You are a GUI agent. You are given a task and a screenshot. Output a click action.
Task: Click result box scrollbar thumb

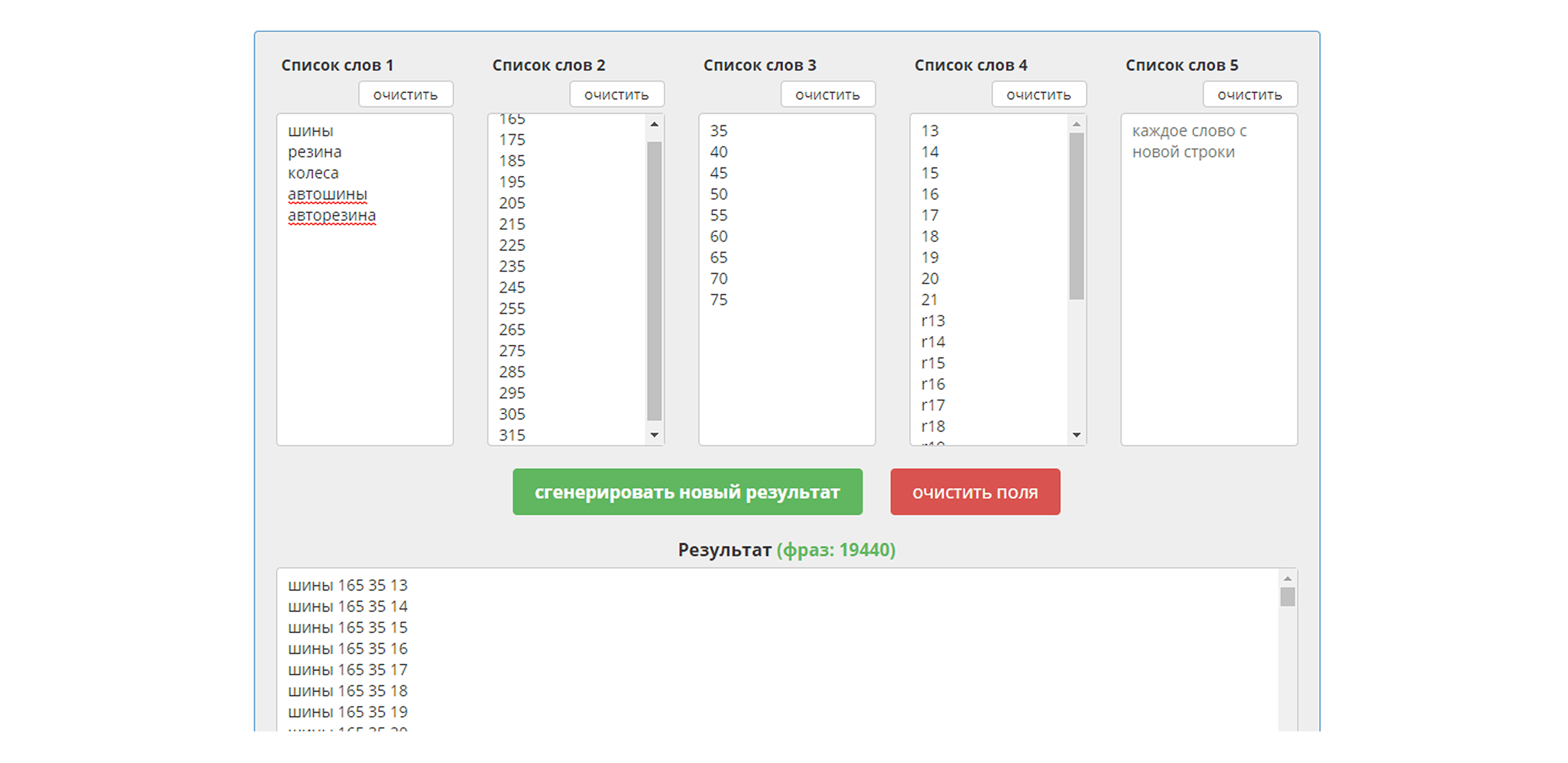coord(1287,597)
